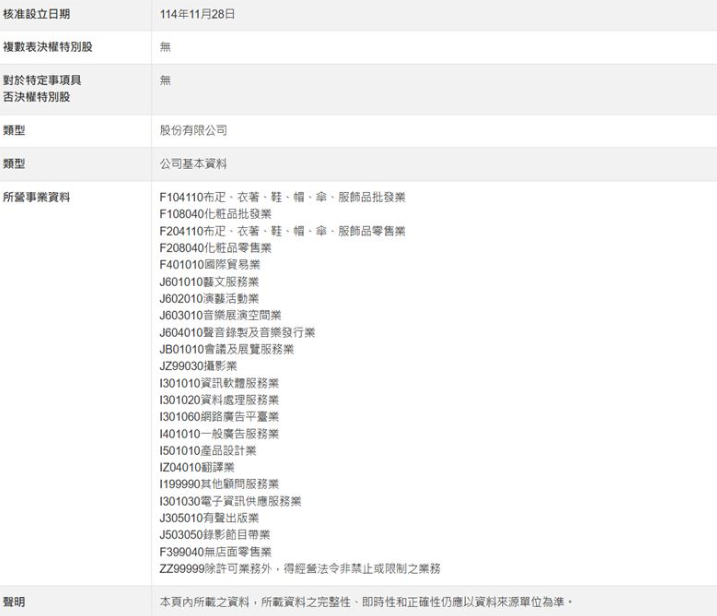Select the 核准設立日期 label
The height and width of the screenshot is (616, 717).
(x=37, y=14)
